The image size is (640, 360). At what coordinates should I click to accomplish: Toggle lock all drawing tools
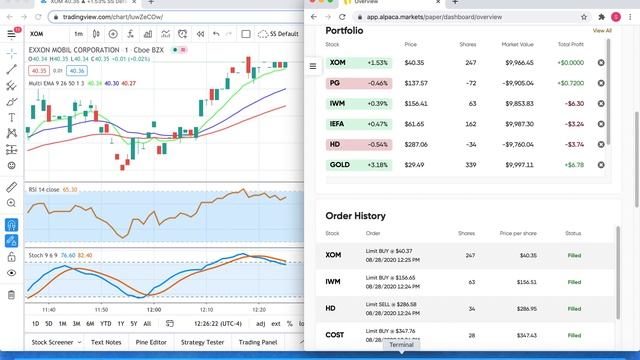pos(11,257)
